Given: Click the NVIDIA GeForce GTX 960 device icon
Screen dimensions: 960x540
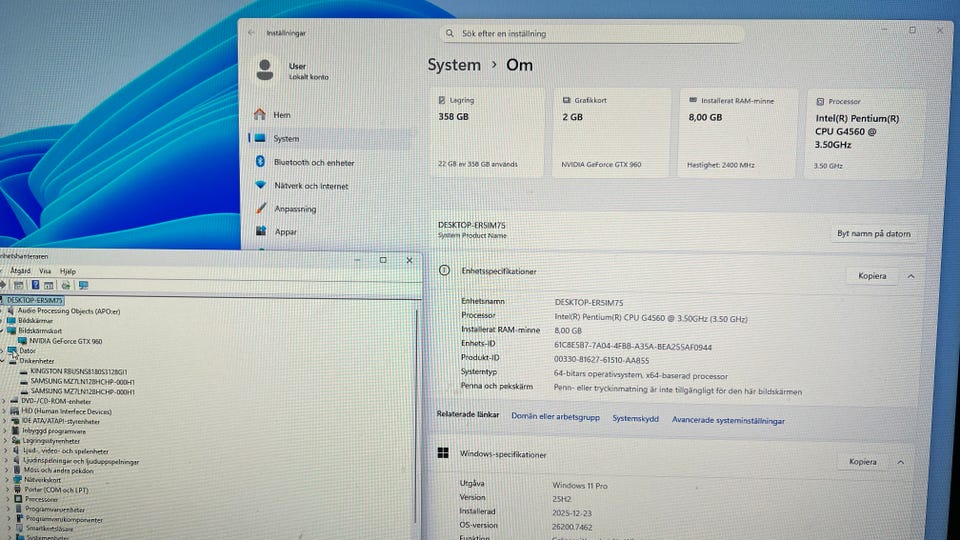Looking at the screenshot, I should 23,341.
